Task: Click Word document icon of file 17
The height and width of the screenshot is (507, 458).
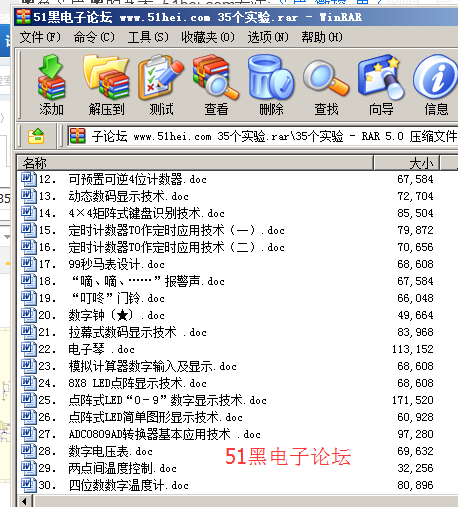Action: point(29,264)
